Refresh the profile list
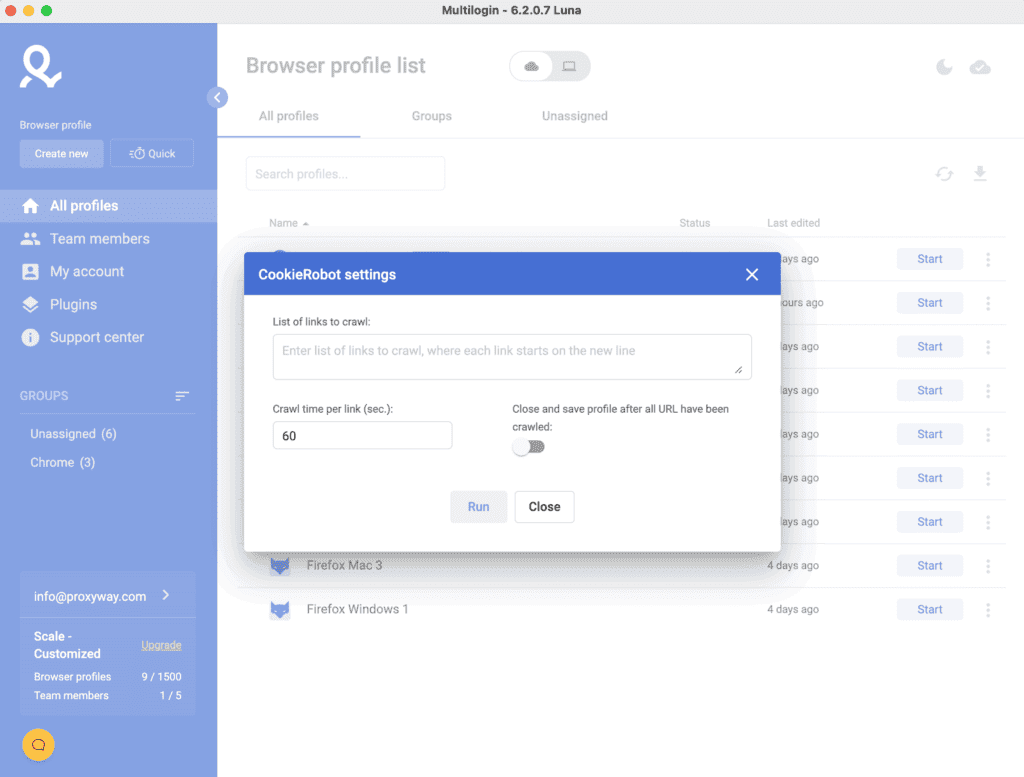Image resolution: width=1024 pixels, height=777 pixels. point(944,173)
